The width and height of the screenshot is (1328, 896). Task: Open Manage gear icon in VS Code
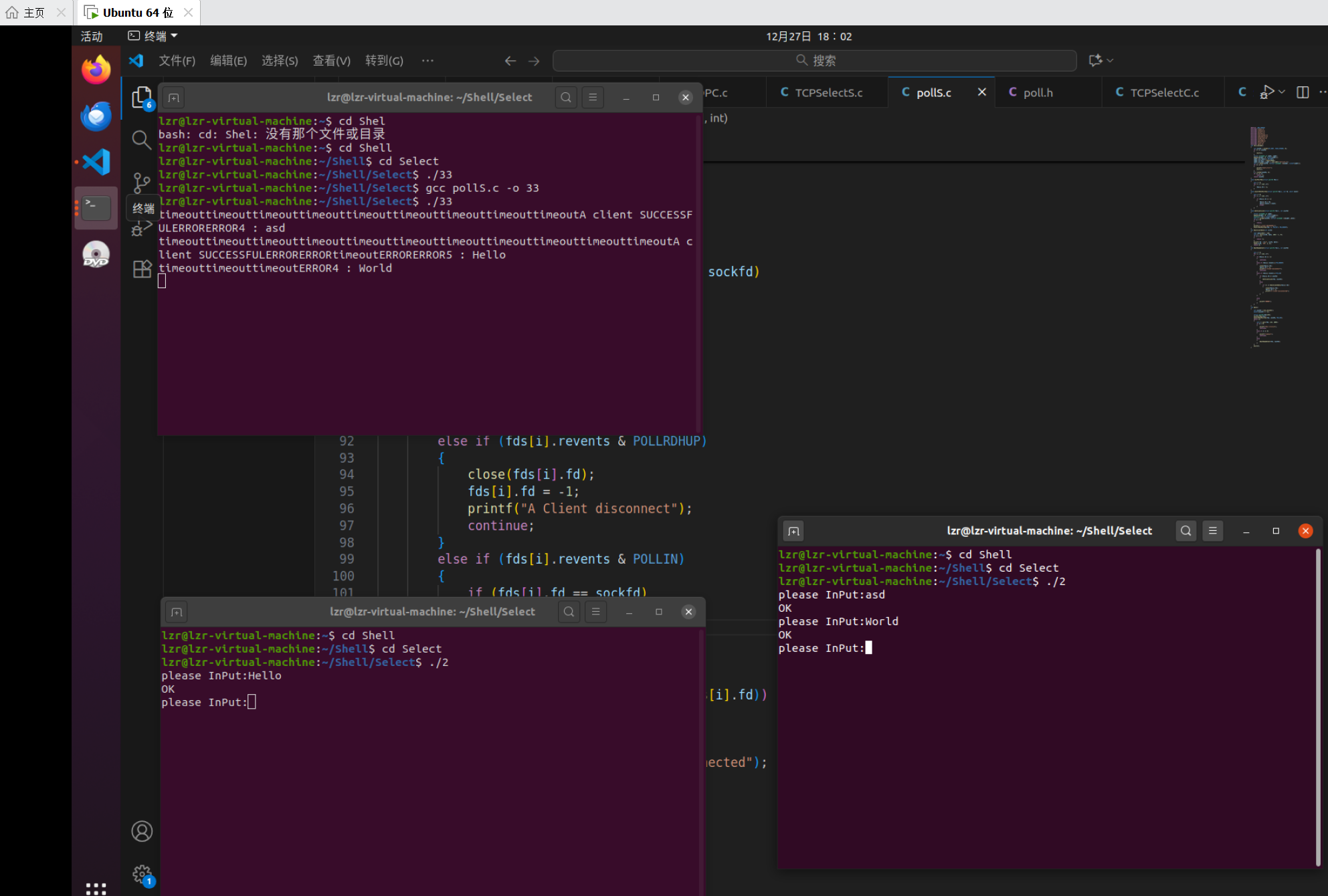141,874
